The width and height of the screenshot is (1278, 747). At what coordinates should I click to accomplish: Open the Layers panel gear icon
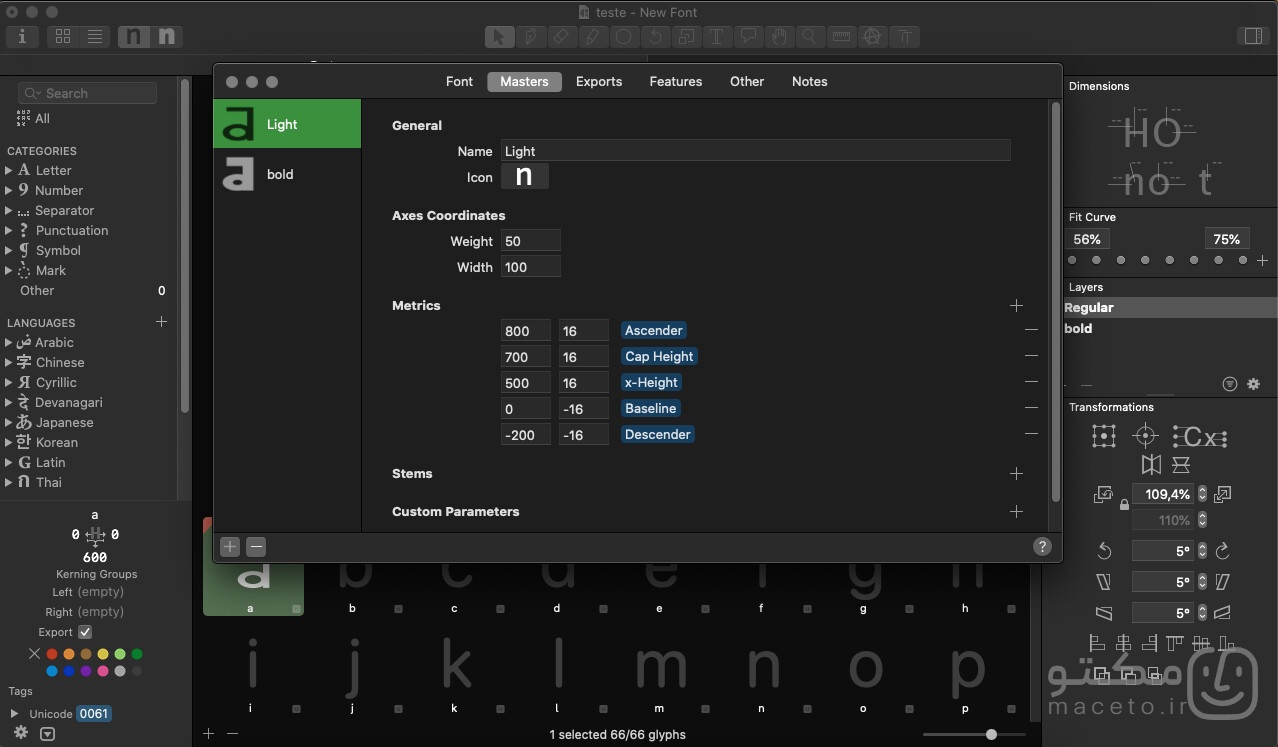click(1254, 384)
